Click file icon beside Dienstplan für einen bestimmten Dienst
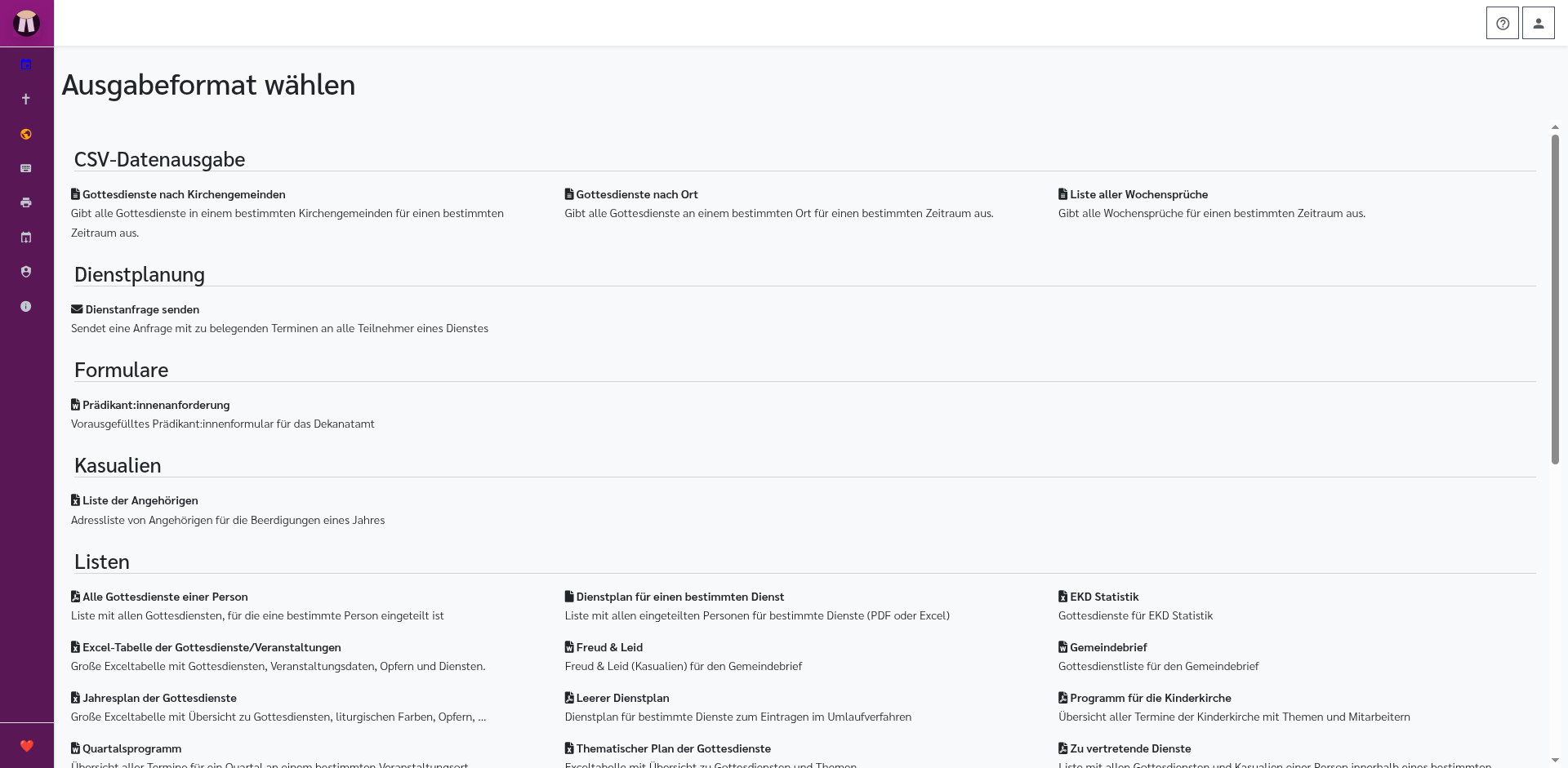The width and height of the screenshot is (1568, 768). coord(569,597)
